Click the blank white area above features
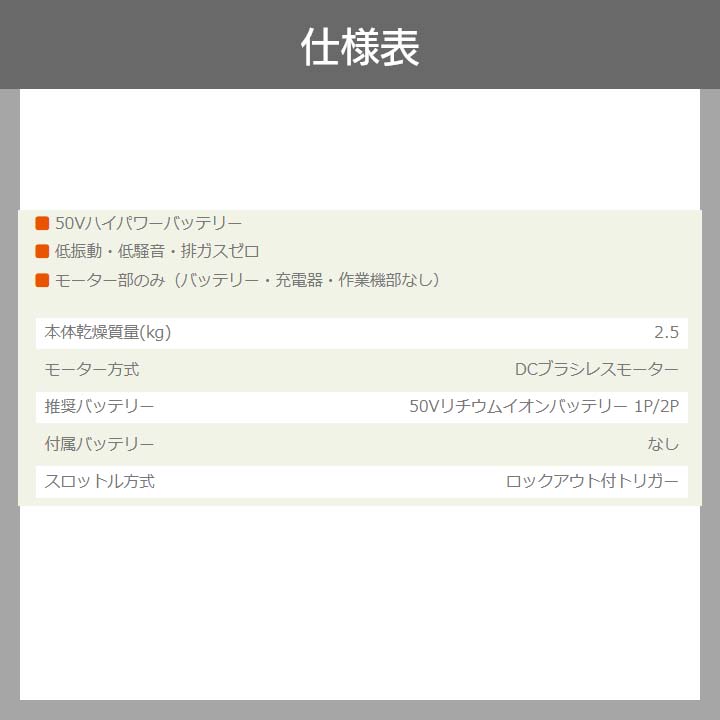The width and height of the screenshot is (720, 720). click(x=360, y=150)
